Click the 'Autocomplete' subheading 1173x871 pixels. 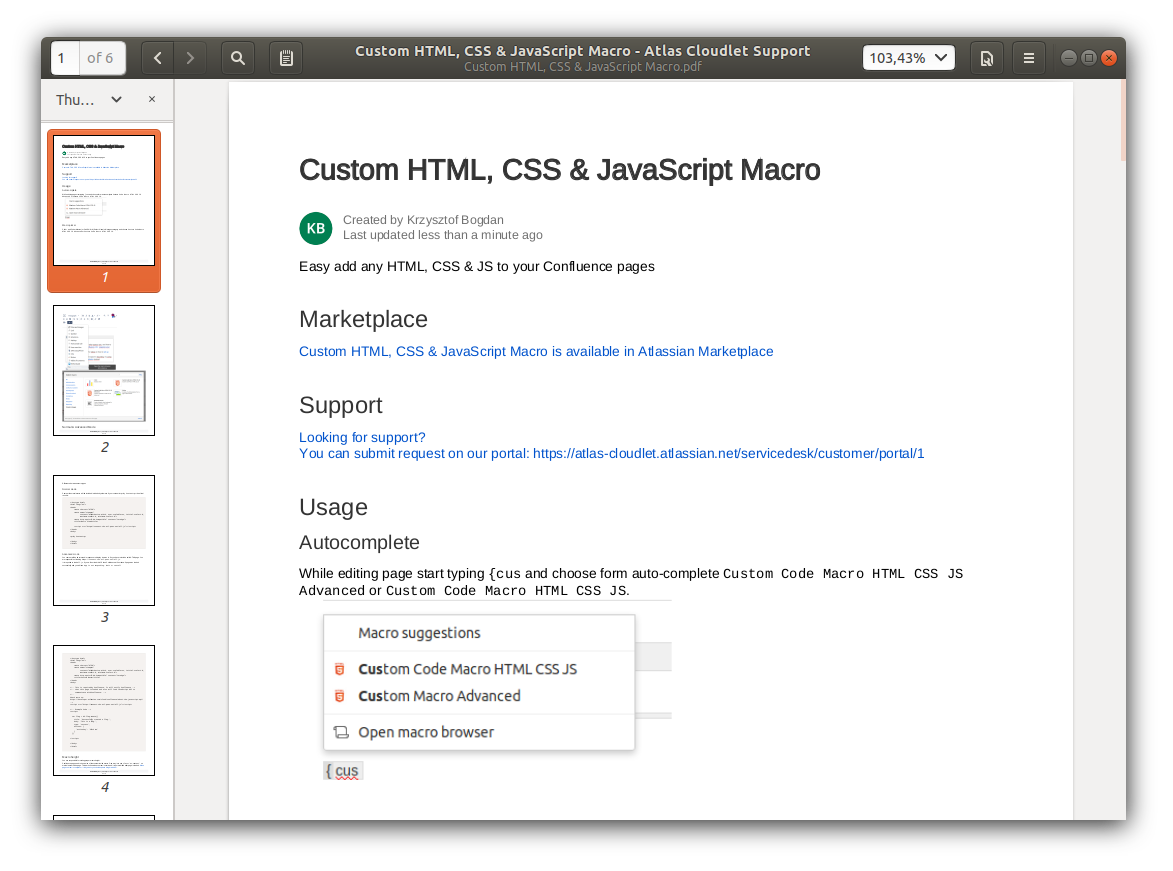tap(359, 543)
